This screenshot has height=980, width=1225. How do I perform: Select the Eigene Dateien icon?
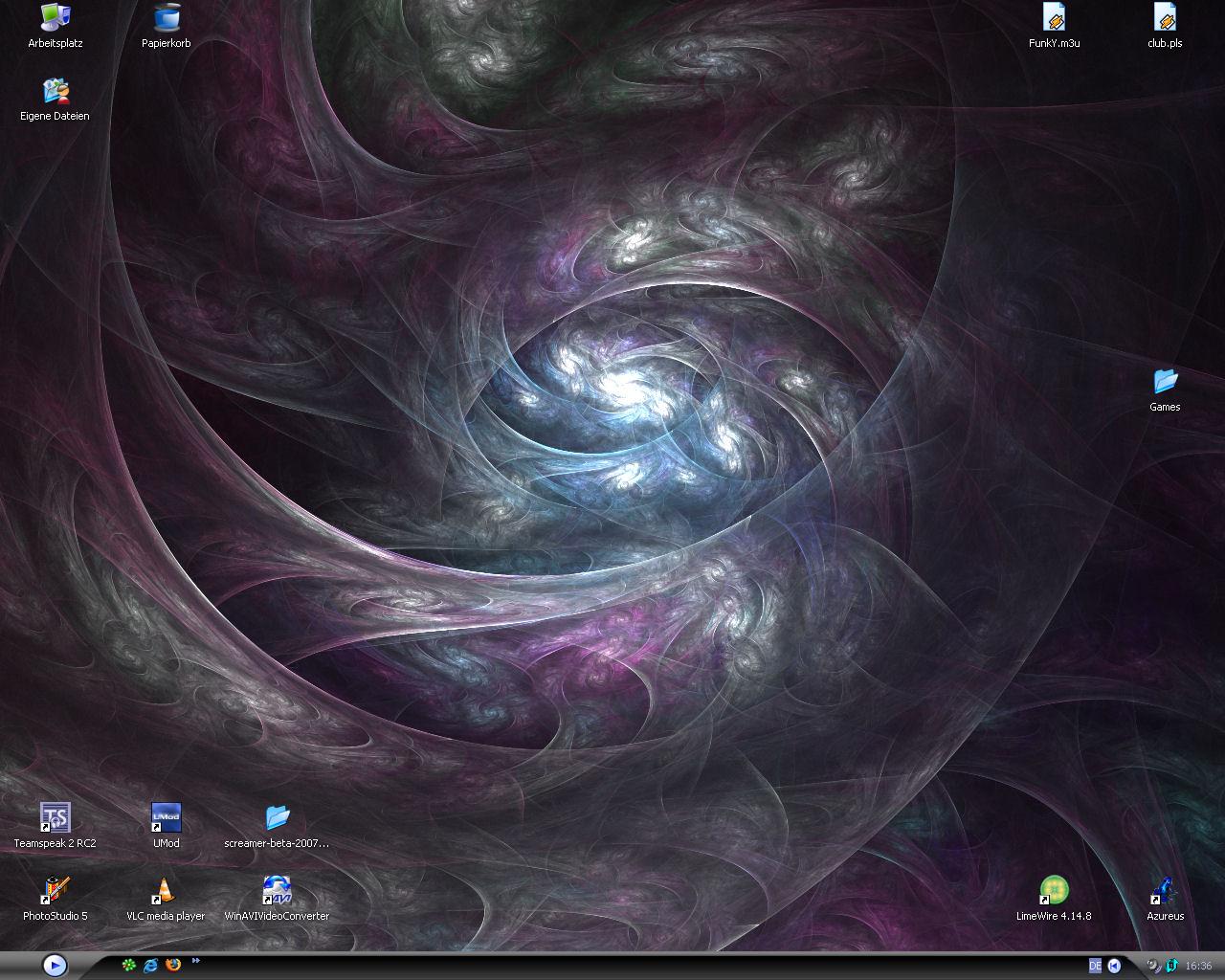[55, 92]
